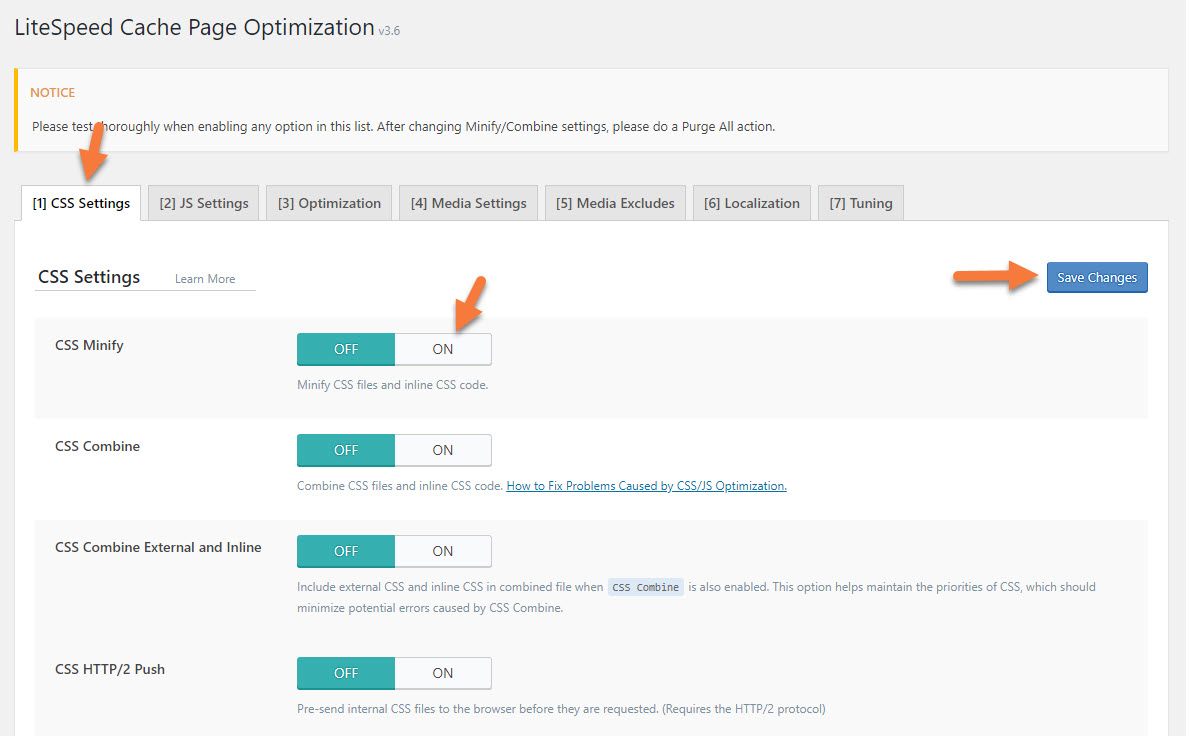
Task: Open the Media Settings tab
Action: click(468, 203)
